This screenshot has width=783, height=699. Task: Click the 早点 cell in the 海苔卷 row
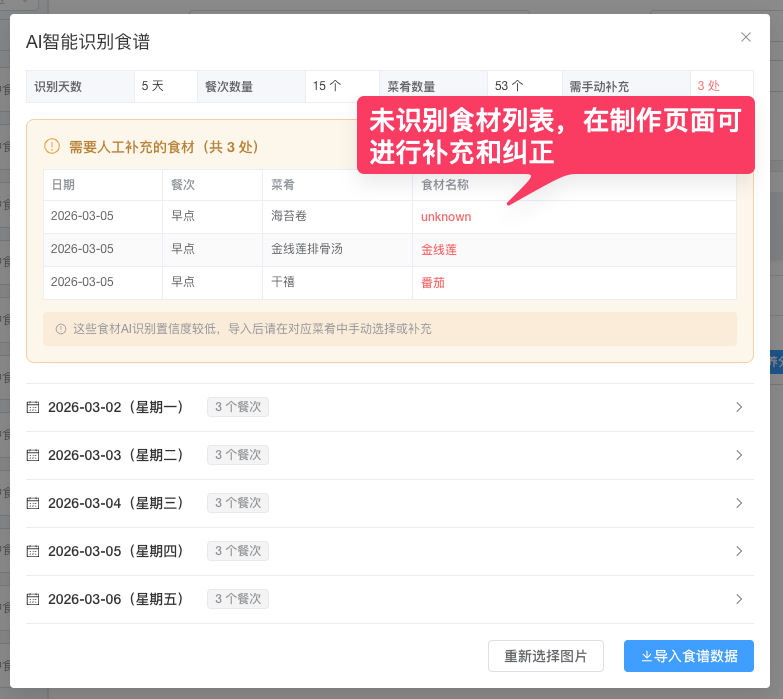[212, 217]
